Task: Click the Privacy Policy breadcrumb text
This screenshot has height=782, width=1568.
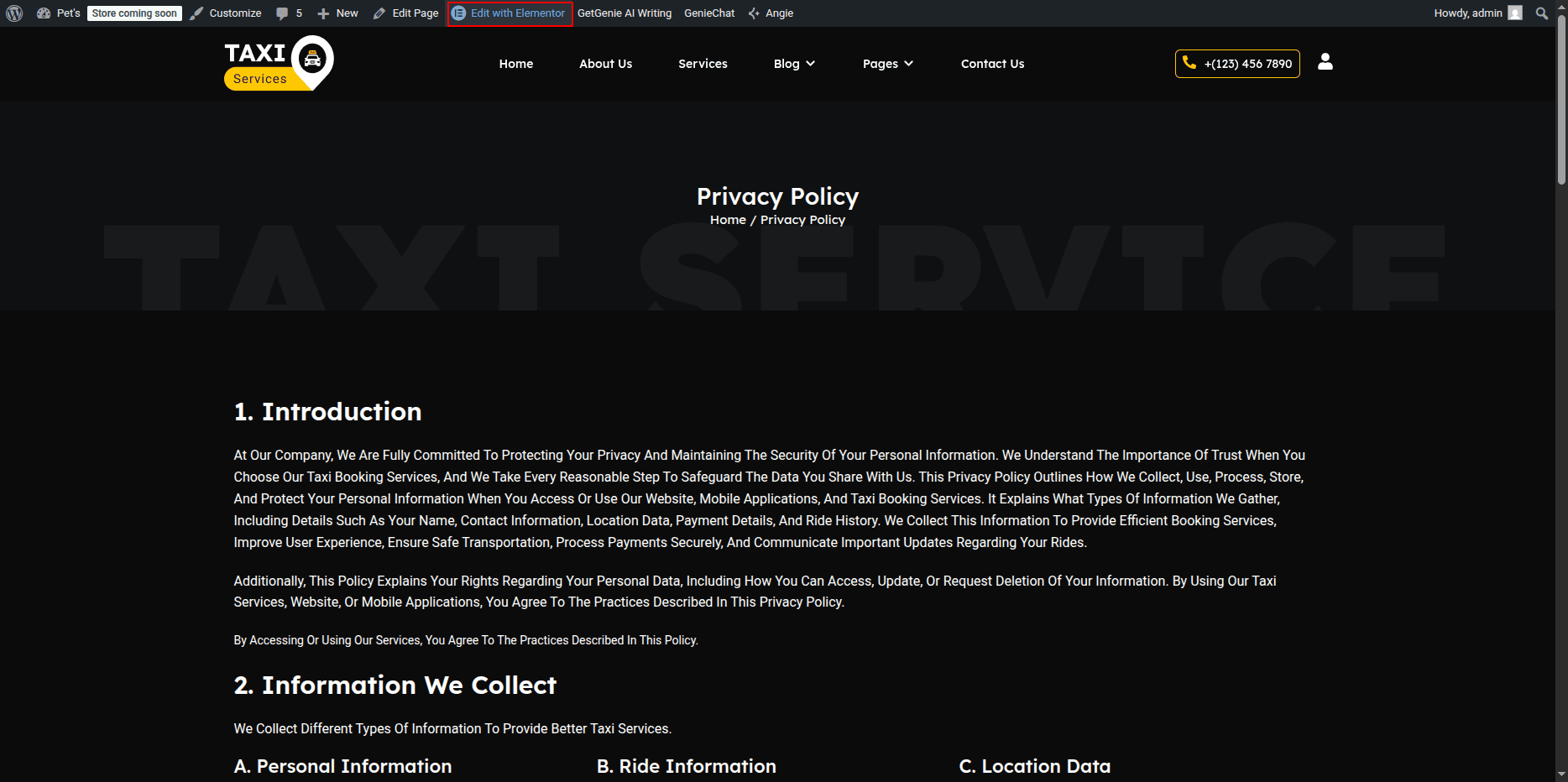Action: [802, 220]
